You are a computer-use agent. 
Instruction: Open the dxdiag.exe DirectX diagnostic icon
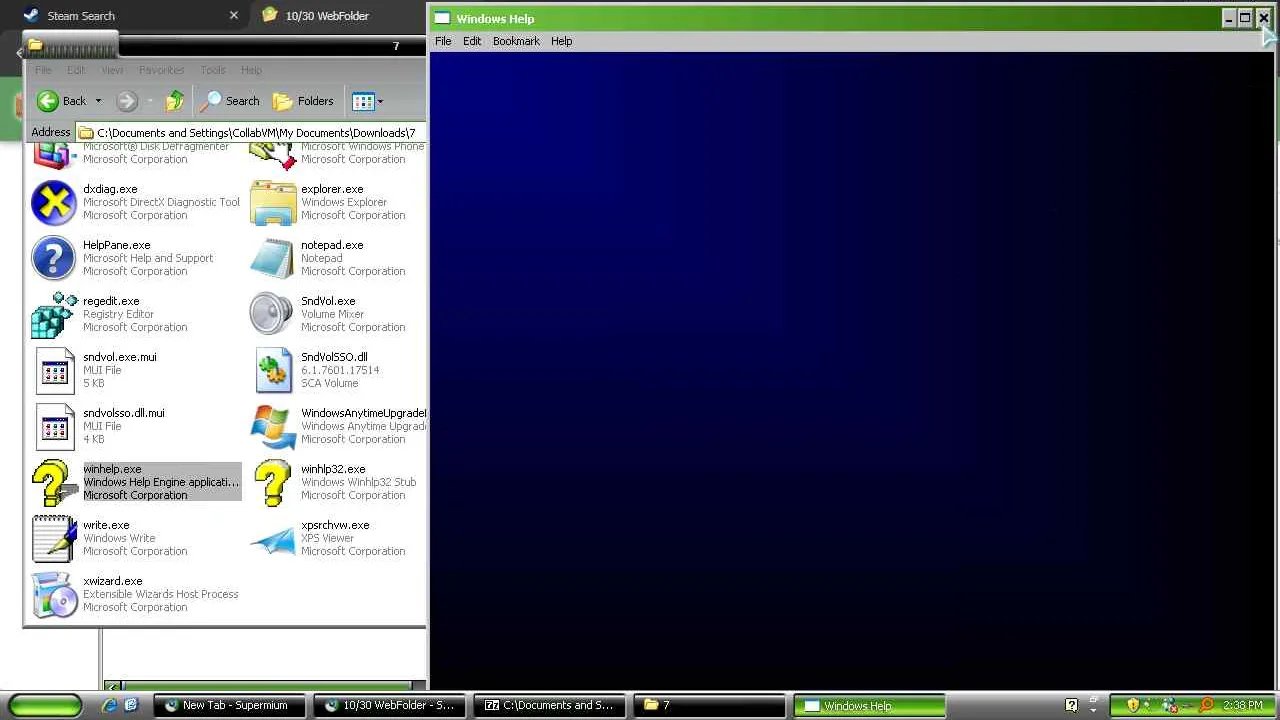(x=54, y=203)
